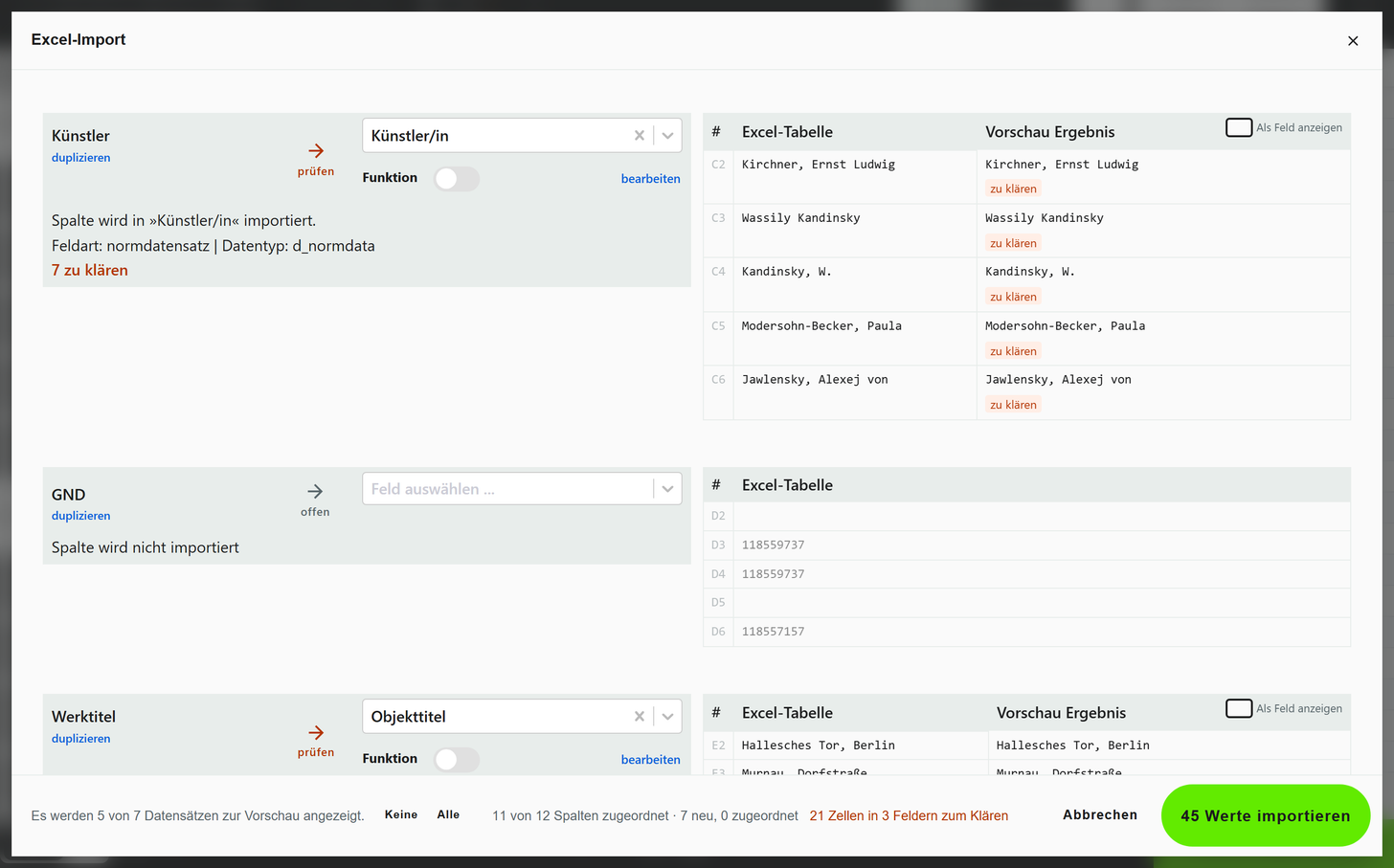The width and height of the screenshot is (1394, 868).
Task: Clear the Künstler/in field selection
Action: [640, 136]
